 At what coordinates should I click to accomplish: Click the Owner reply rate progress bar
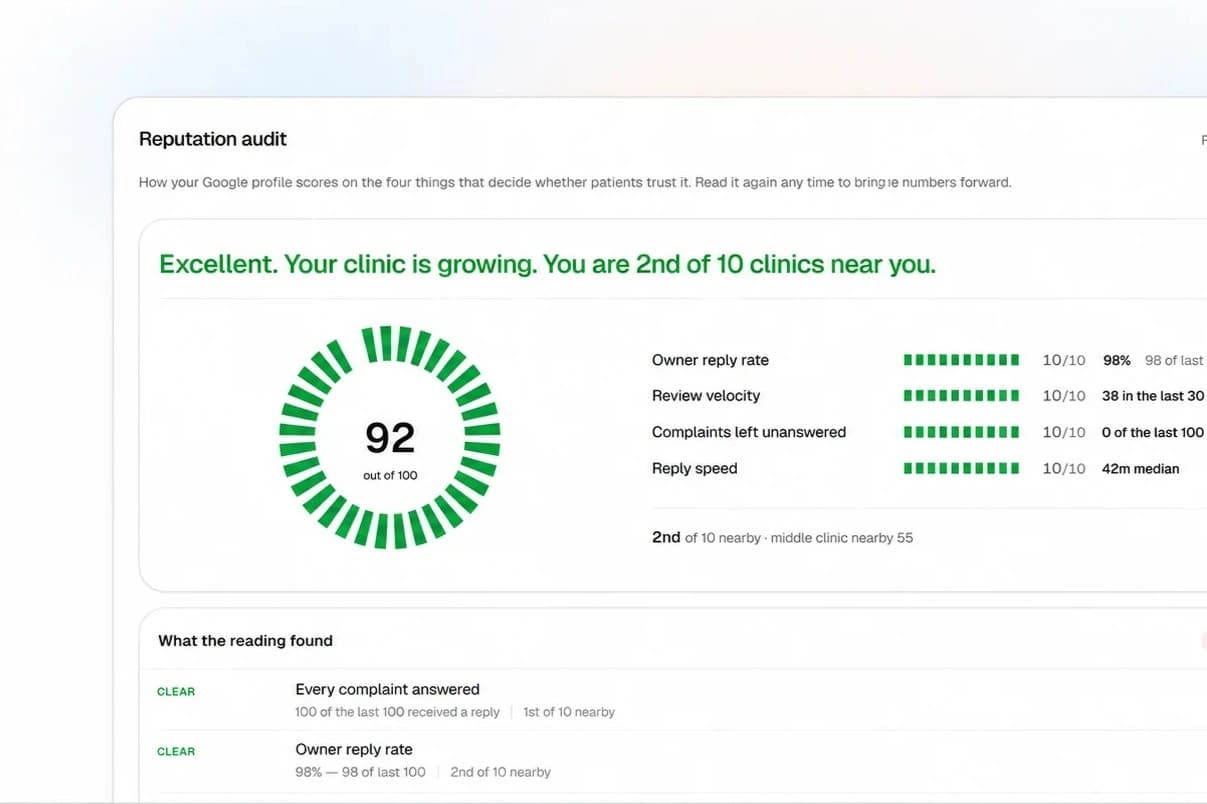point(961,360)
